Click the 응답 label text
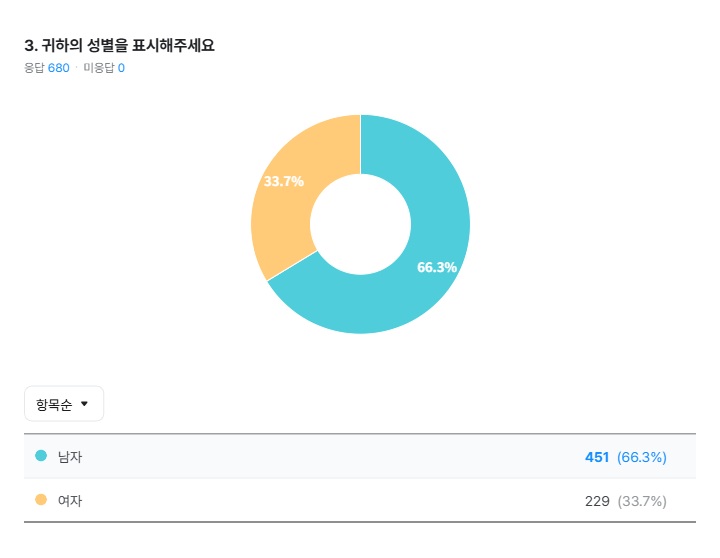Screen dimensions: 720x558 coord(34,68)
